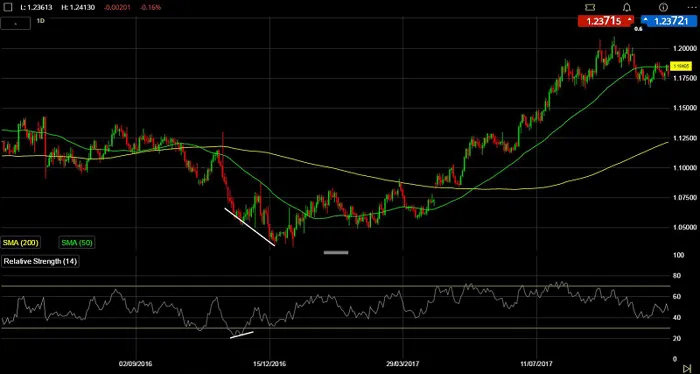Click the 0.6 spread indicator
This screenshot has width=700, height=374.
click(638, 29)
